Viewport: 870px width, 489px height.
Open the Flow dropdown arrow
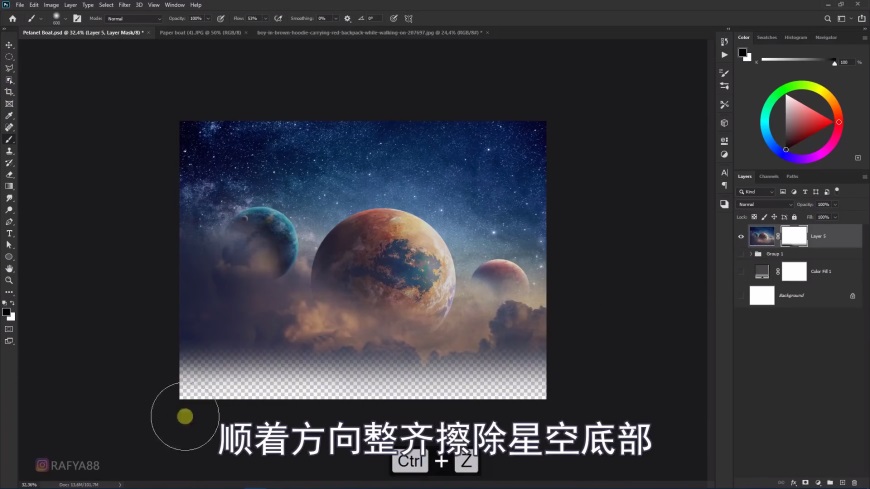pos(265,18)
